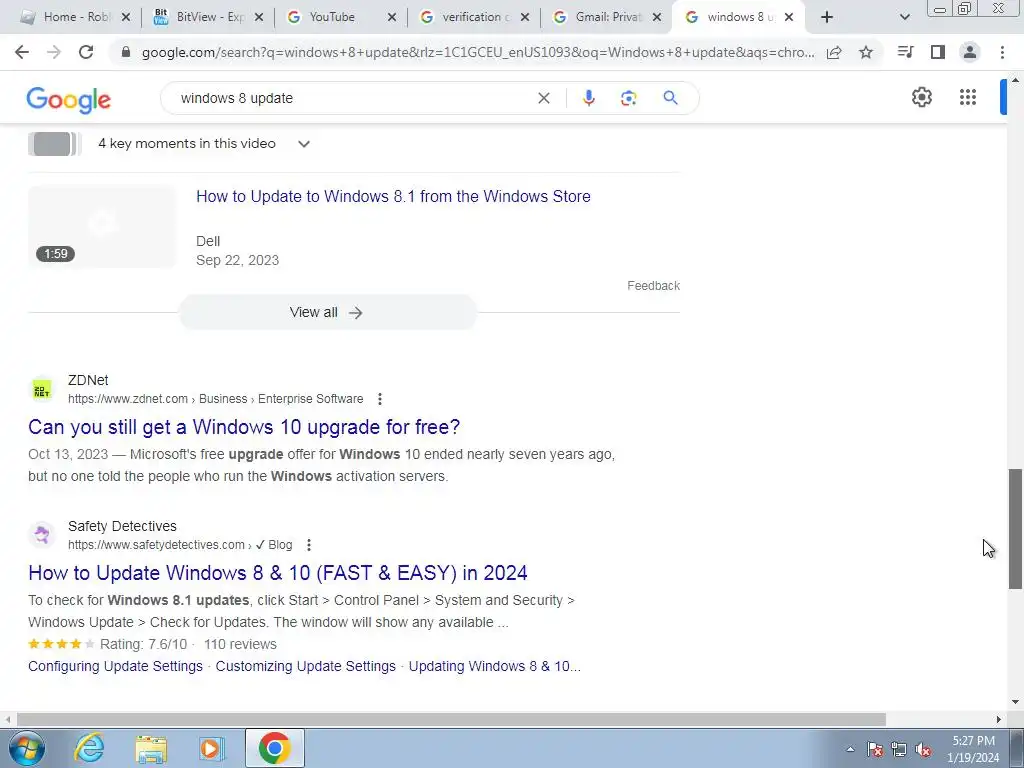
Task: Open the Update to Windows 8.1 video link
Action: point(393,197)
